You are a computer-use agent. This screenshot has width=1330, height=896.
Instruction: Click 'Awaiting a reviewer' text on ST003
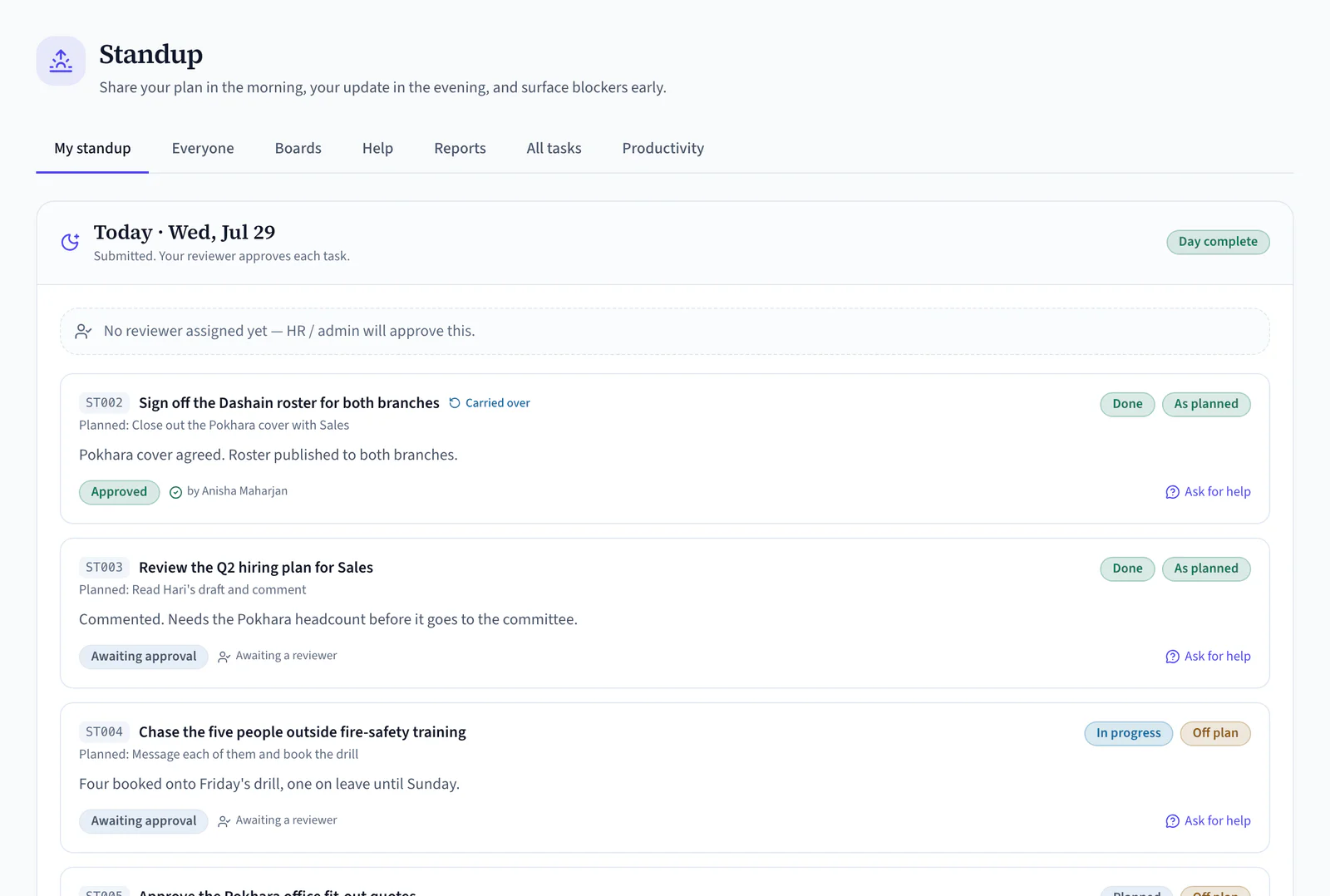click(x=286, y=656)
